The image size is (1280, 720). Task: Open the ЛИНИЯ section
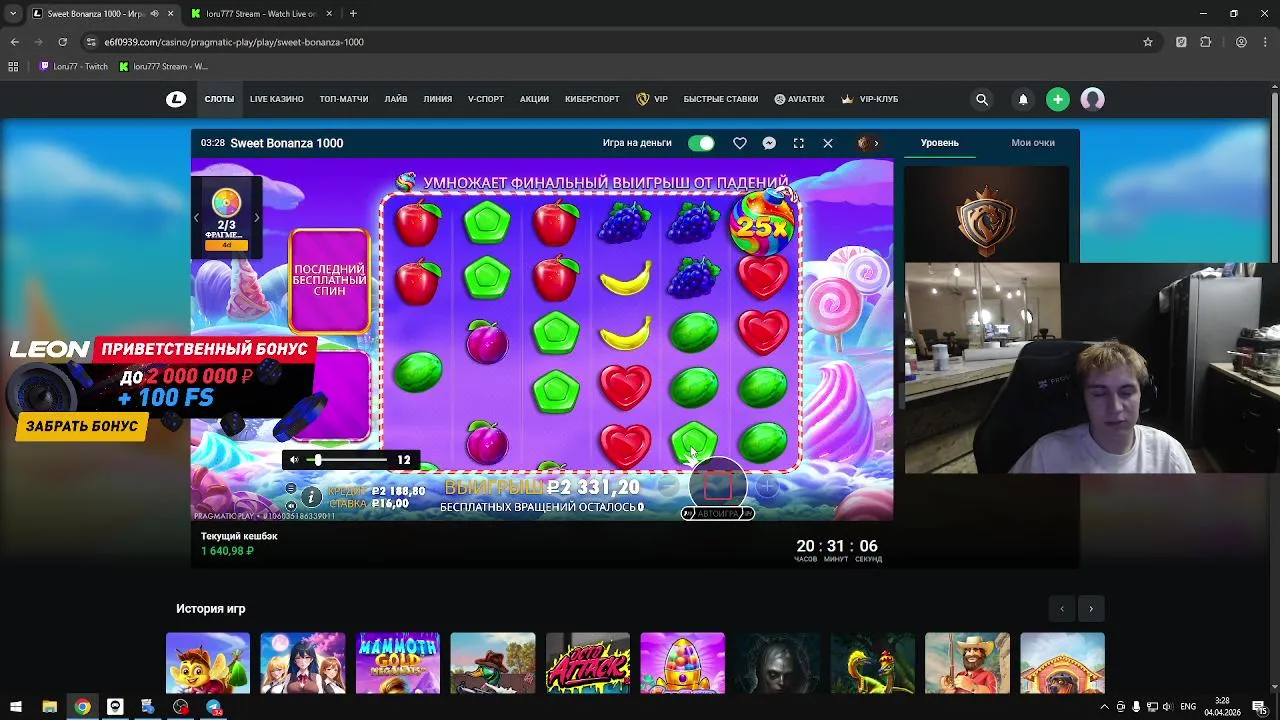pos(438,99)
